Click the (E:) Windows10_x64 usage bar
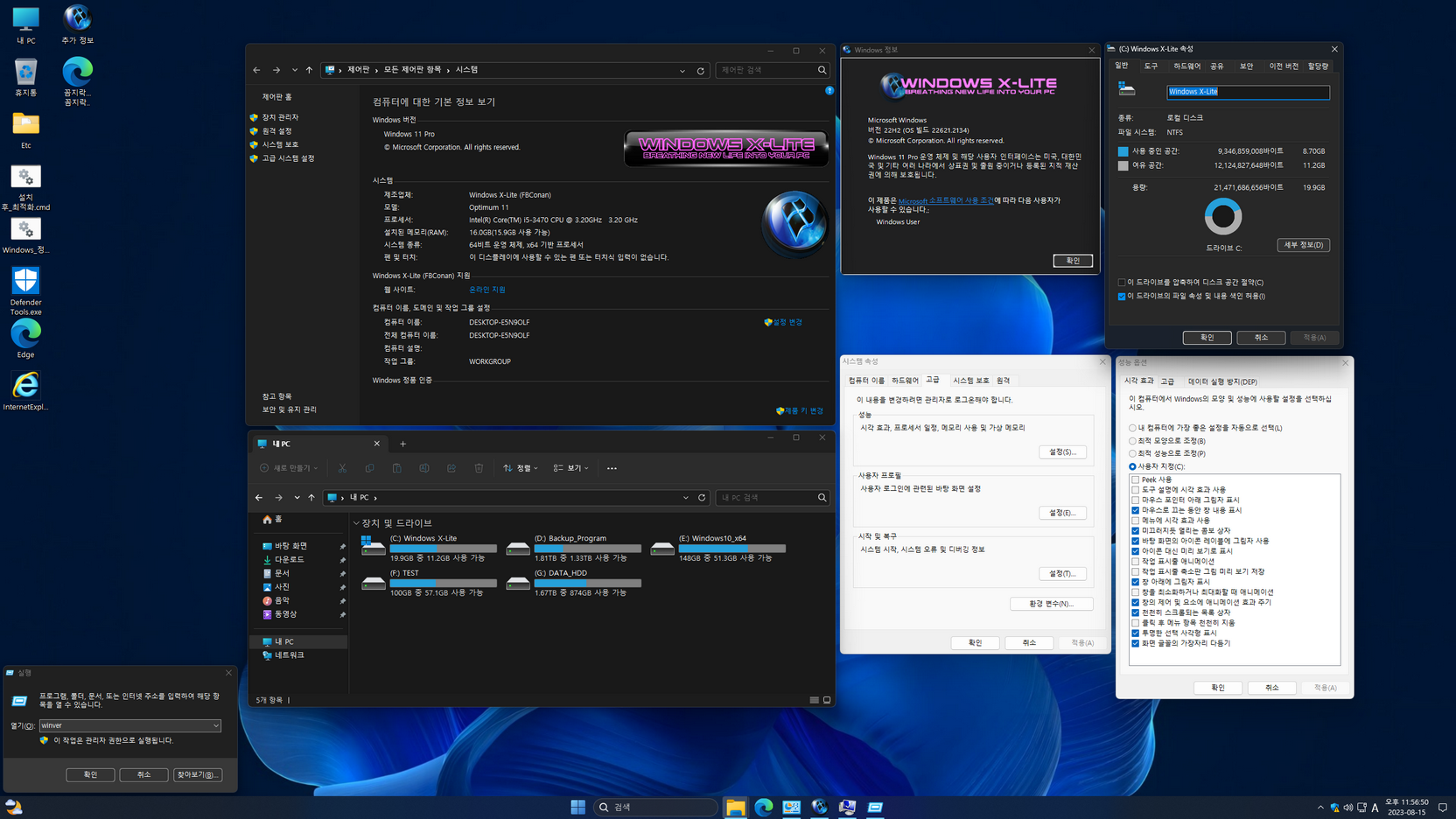Viewport: 1456px width, 819px height. [731, 549]
